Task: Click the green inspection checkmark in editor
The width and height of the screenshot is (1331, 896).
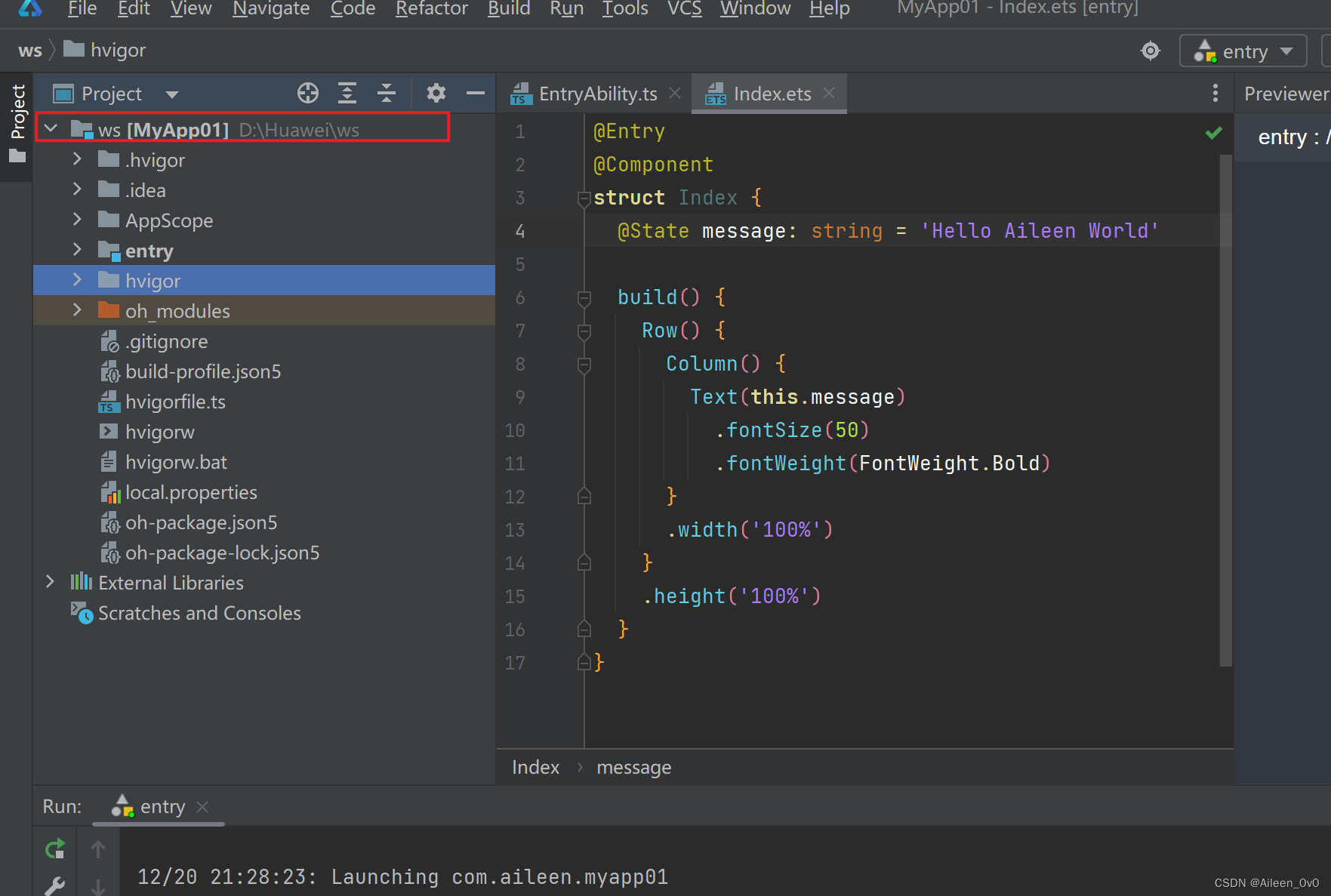Action: pos(1213,134)
